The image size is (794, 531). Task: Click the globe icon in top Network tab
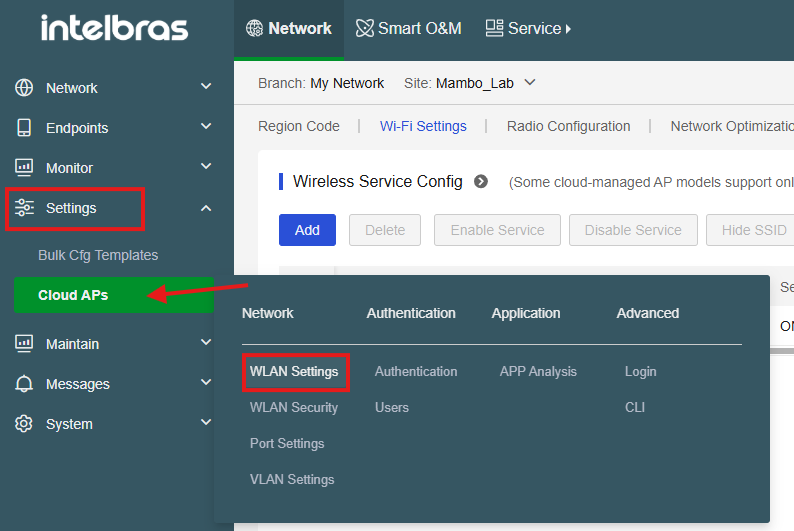(254, 28)
